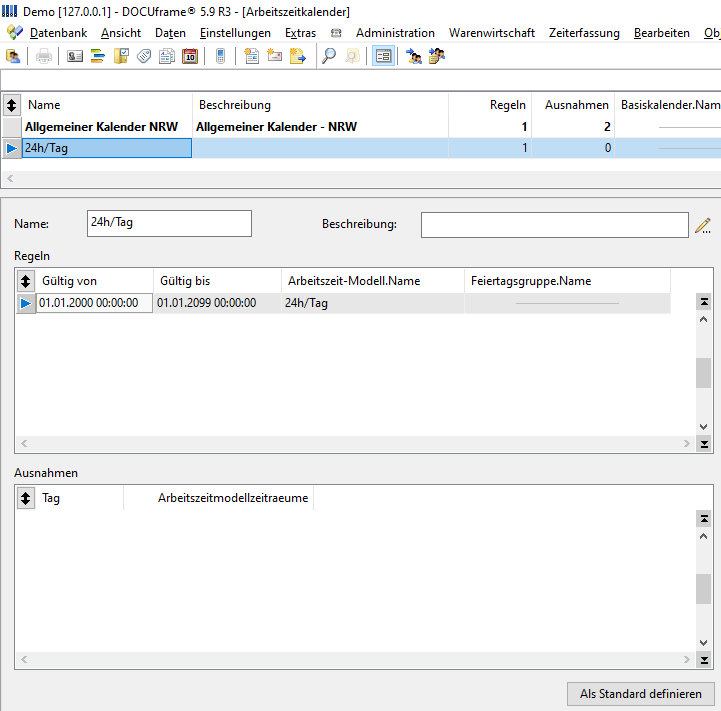This screenshot has height=711, width=721.
Task: Click the 01.01.2099 00:00:00 Gültig bis cell
Action: click(x=217, y=303)
